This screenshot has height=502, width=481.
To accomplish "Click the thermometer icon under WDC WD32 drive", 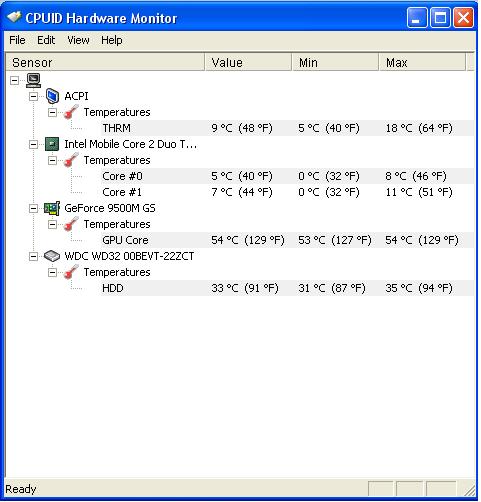I will (x=71, y=272).
